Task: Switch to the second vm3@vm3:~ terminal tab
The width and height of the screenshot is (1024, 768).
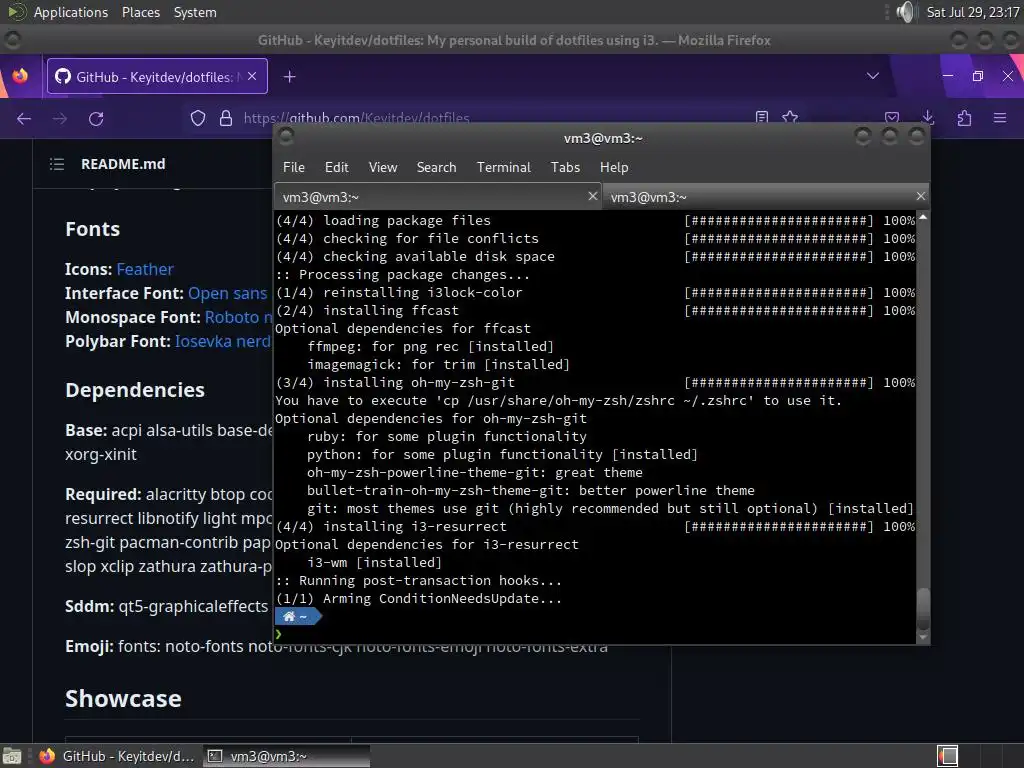Action: (x=758, y=197)
